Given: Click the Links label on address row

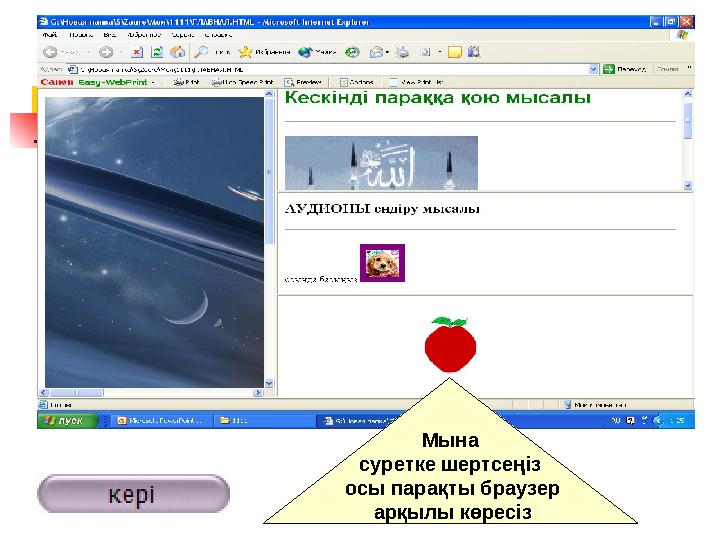Looking at the screenshot, I should pyautogui.click(x=667, y=69).
